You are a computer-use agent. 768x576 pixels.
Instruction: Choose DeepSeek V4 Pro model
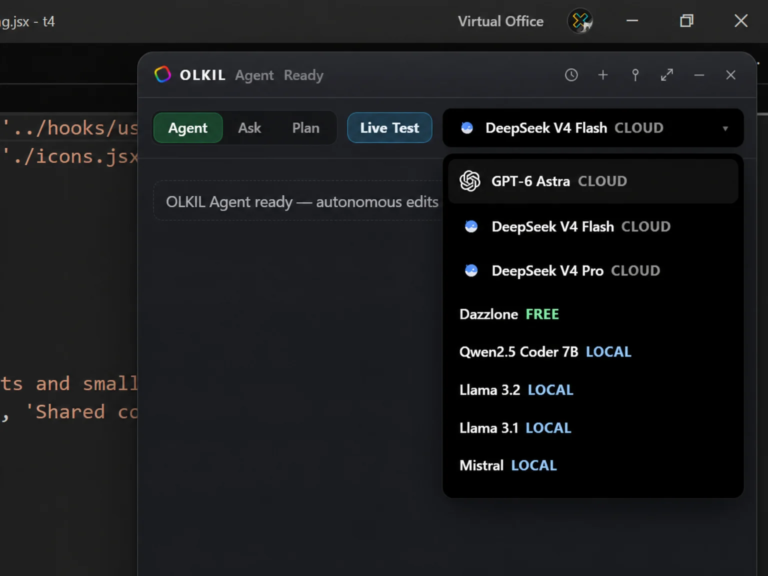593,270
